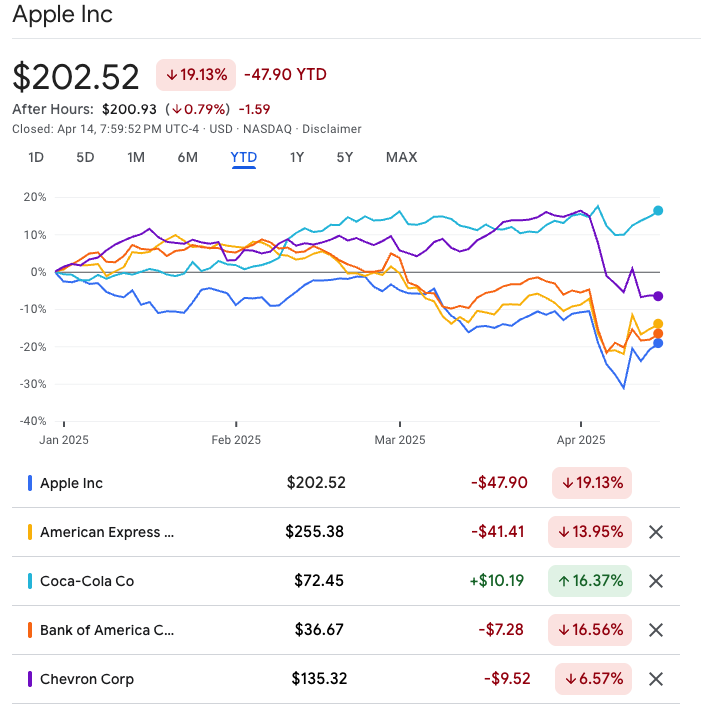Remove Coca-Cola Co from comparison
This screenshot has height=709, width=701.
click(656, 581)
